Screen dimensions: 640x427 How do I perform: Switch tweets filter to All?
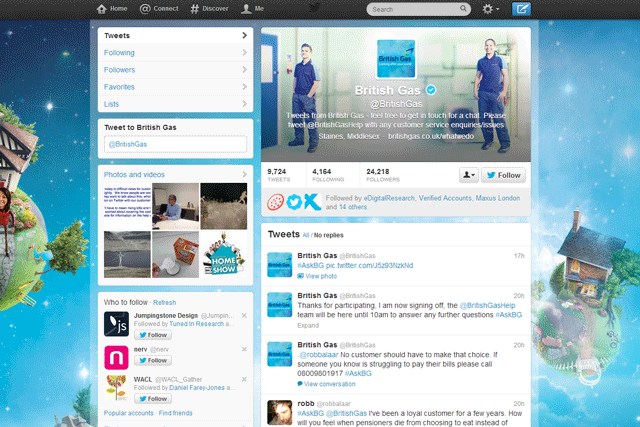(x=306, y=235)
